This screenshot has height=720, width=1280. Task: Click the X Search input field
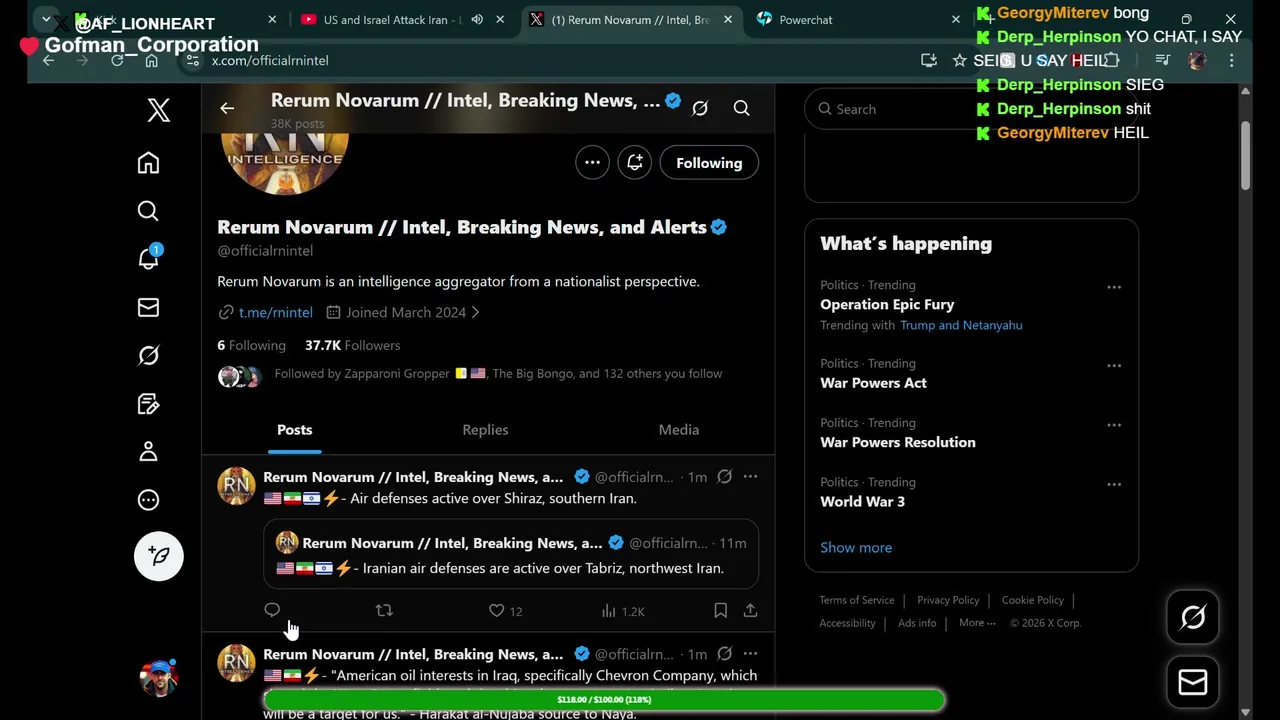coord(971,109)
